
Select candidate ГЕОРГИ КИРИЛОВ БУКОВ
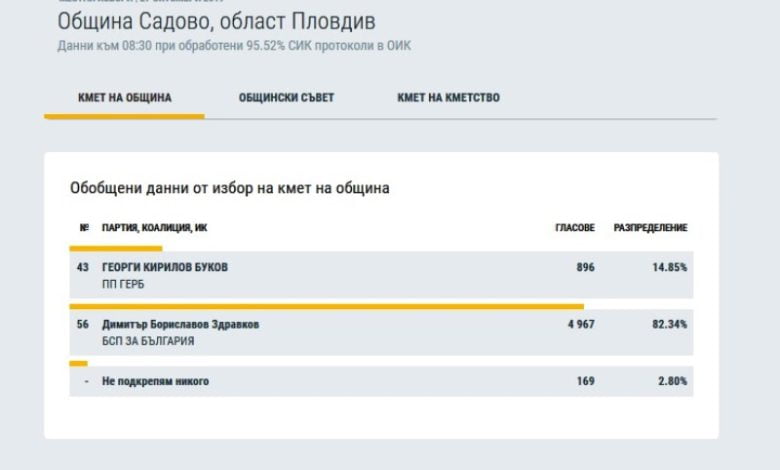tap(165, 267)
